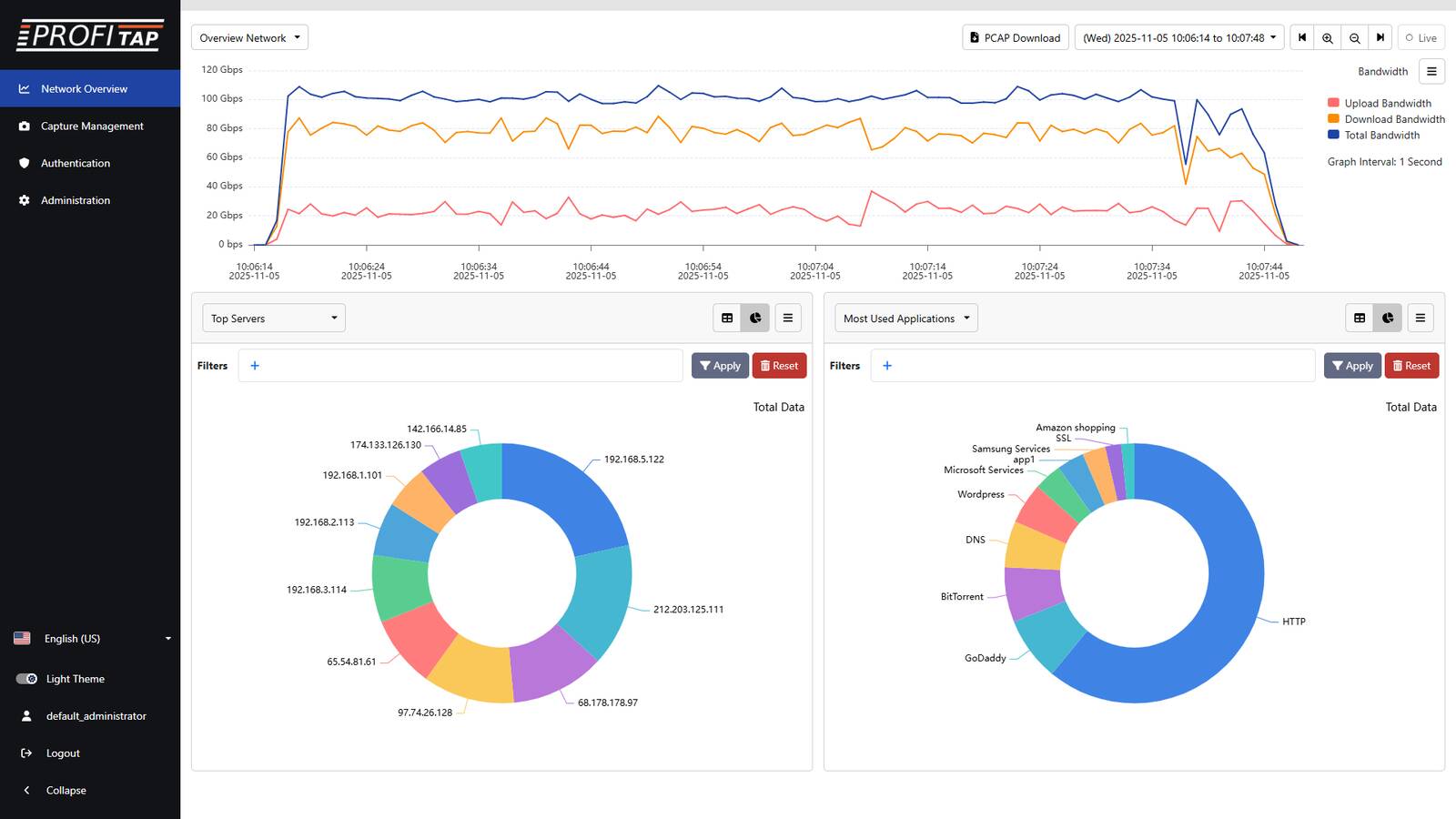1456x819 pixels.
Task: Zoom out on the bandwidth graph
Action: [x=1354, y=37]
